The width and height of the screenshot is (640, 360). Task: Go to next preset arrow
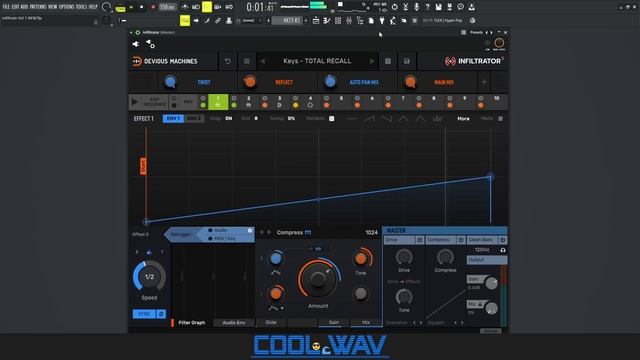(x=372, y=61)
